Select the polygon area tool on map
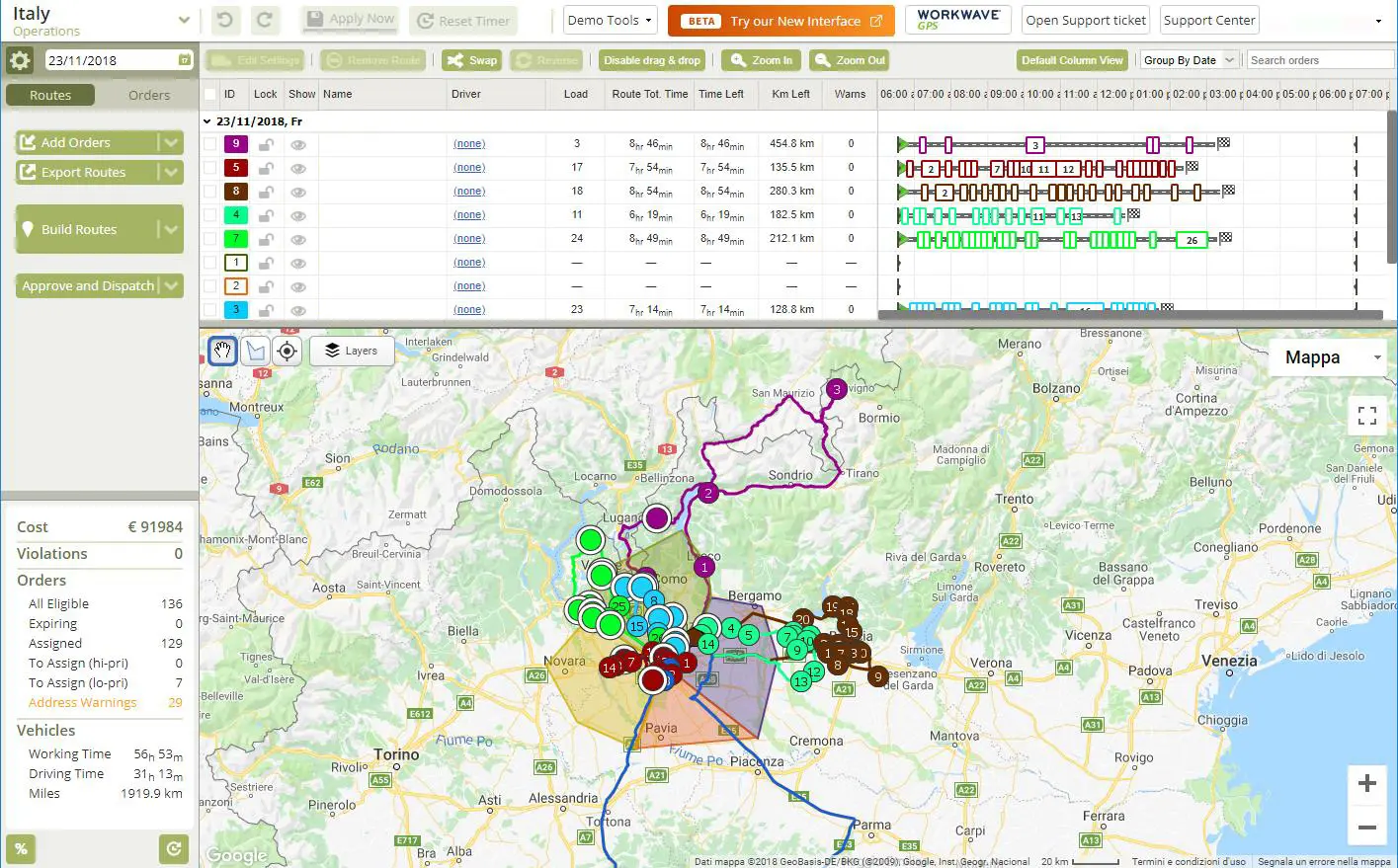The height and width of the screenshot is (868, 1398). tap(255, 351)
